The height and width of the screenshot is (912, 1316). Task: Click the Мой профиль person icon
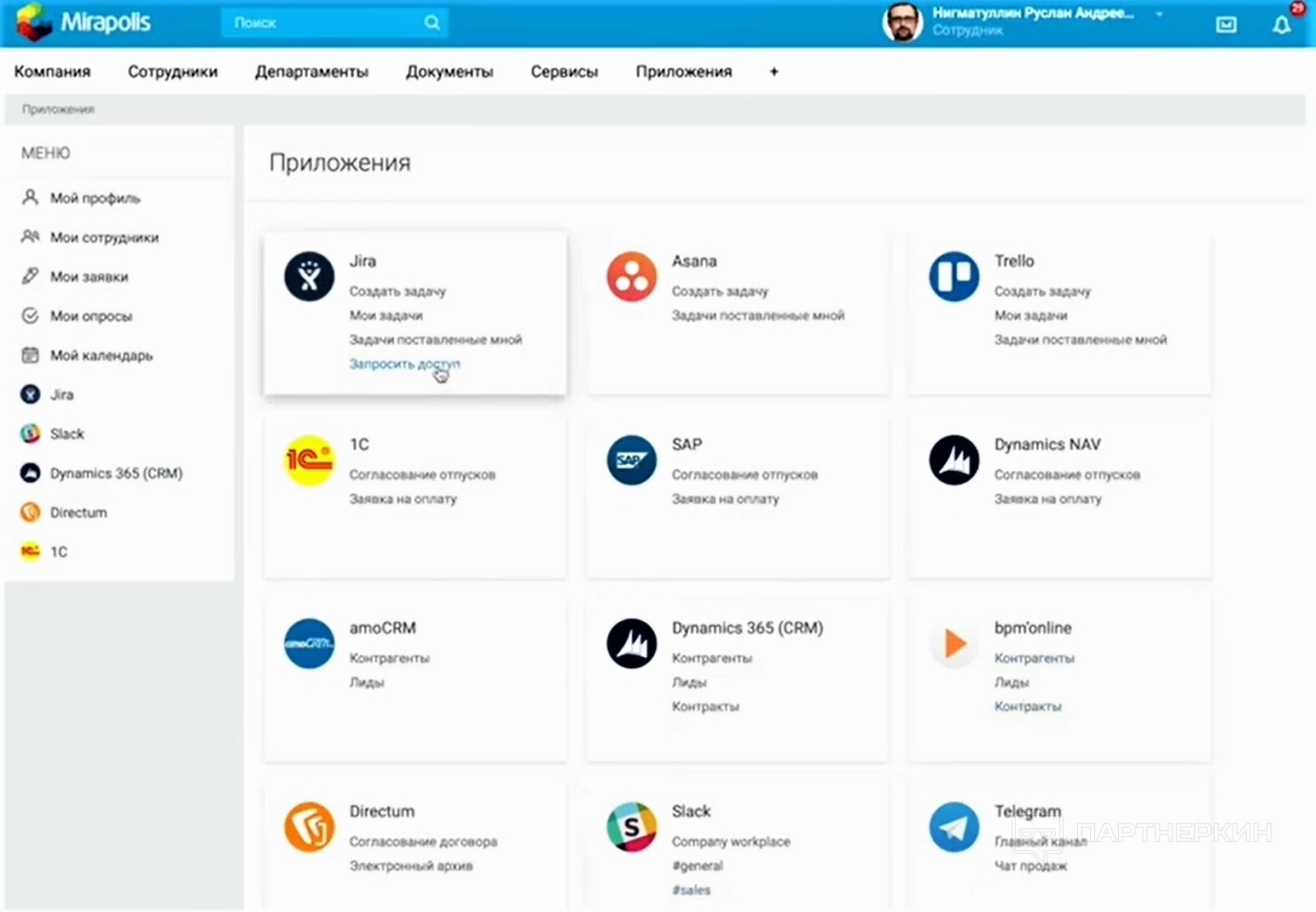coord(30,197)
